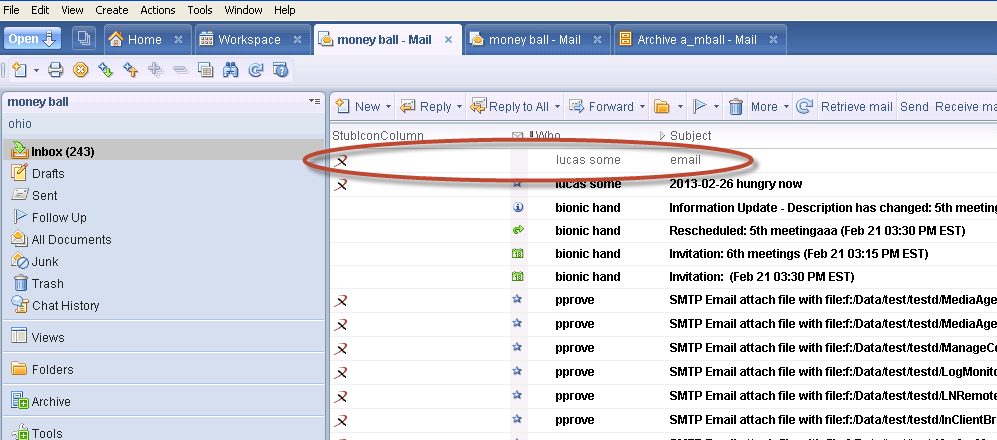The width and height of the screenshot is (997, 440).
Task: Click the circular refresh icon before Retrieve mail
Action: (x=805, y=106)
